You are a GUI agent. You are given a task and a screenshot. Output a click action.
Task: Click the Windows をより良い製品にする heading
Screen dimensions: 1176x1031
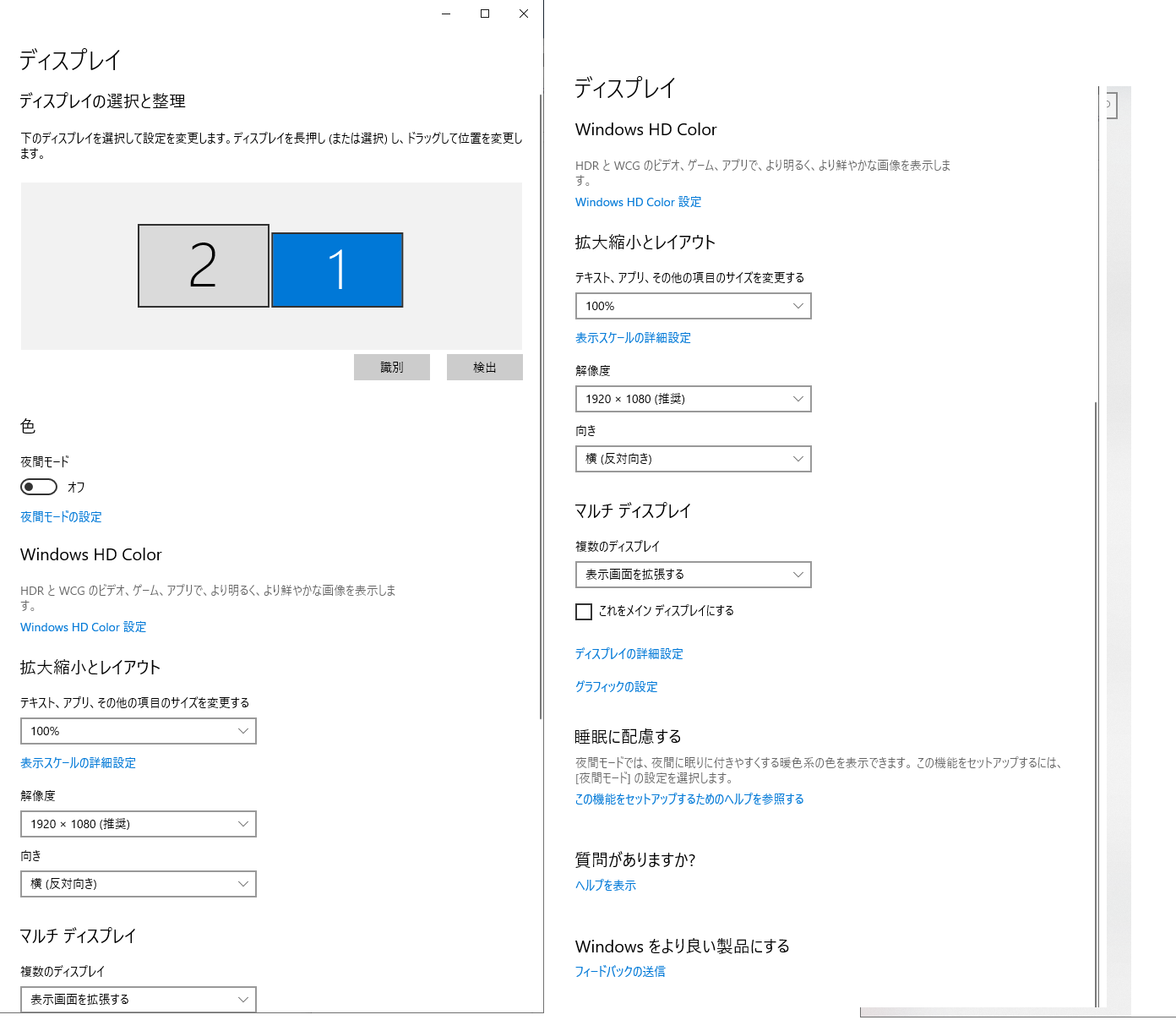(x=683, y=946)
